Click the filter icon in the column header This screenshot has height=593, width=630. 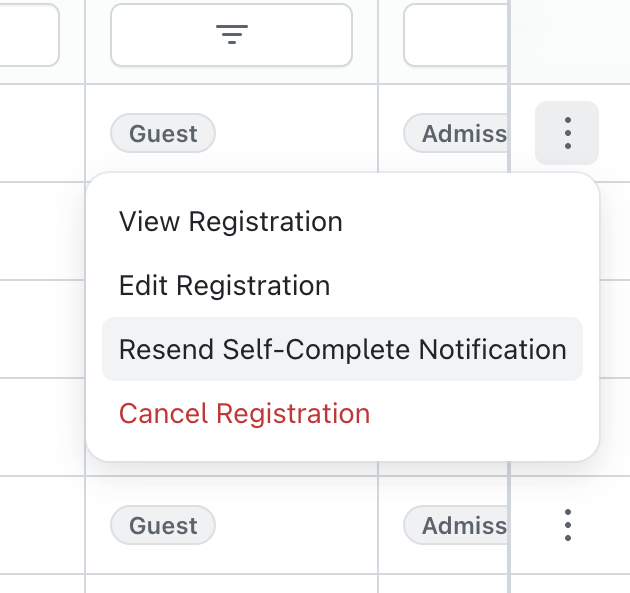pyautogui.click(x=231, y=36)
